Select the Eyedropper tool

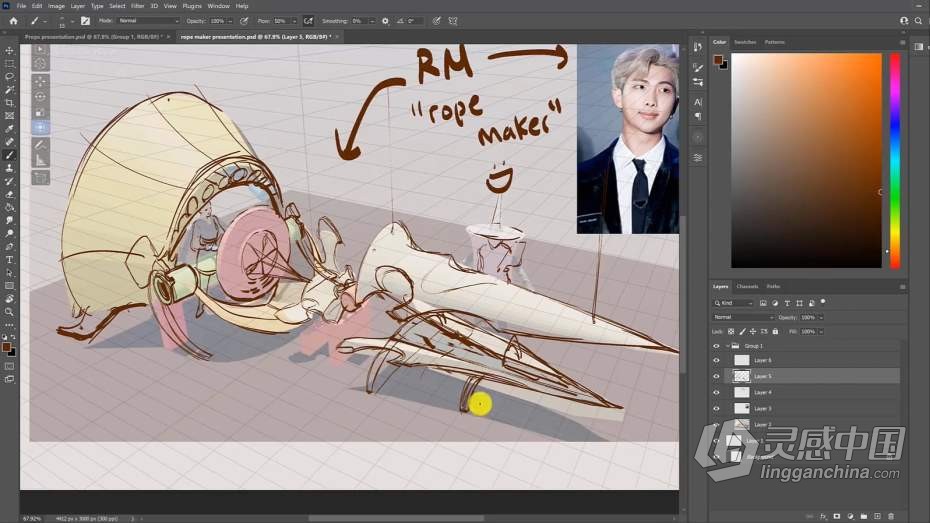pyautogui.click(x=10, y=129)
